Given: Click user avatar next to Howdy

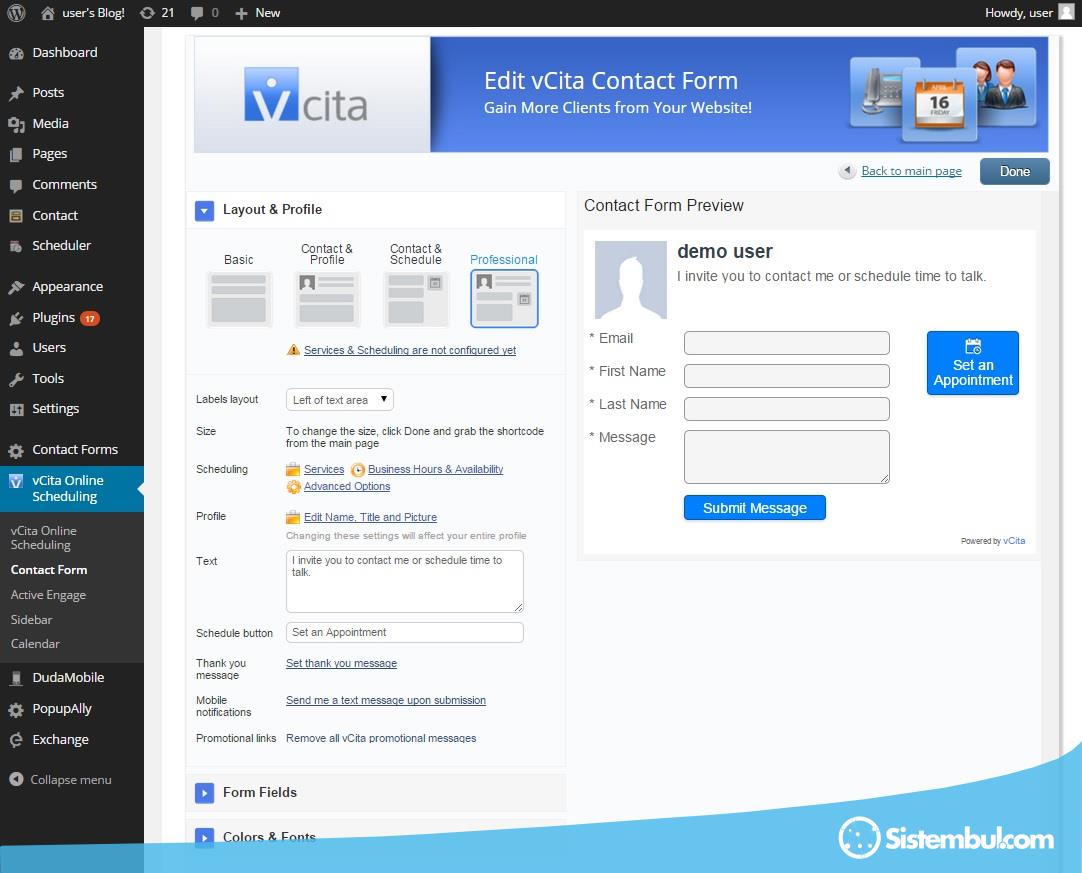Looking at the screenshot, I should tap(1066, 12).
